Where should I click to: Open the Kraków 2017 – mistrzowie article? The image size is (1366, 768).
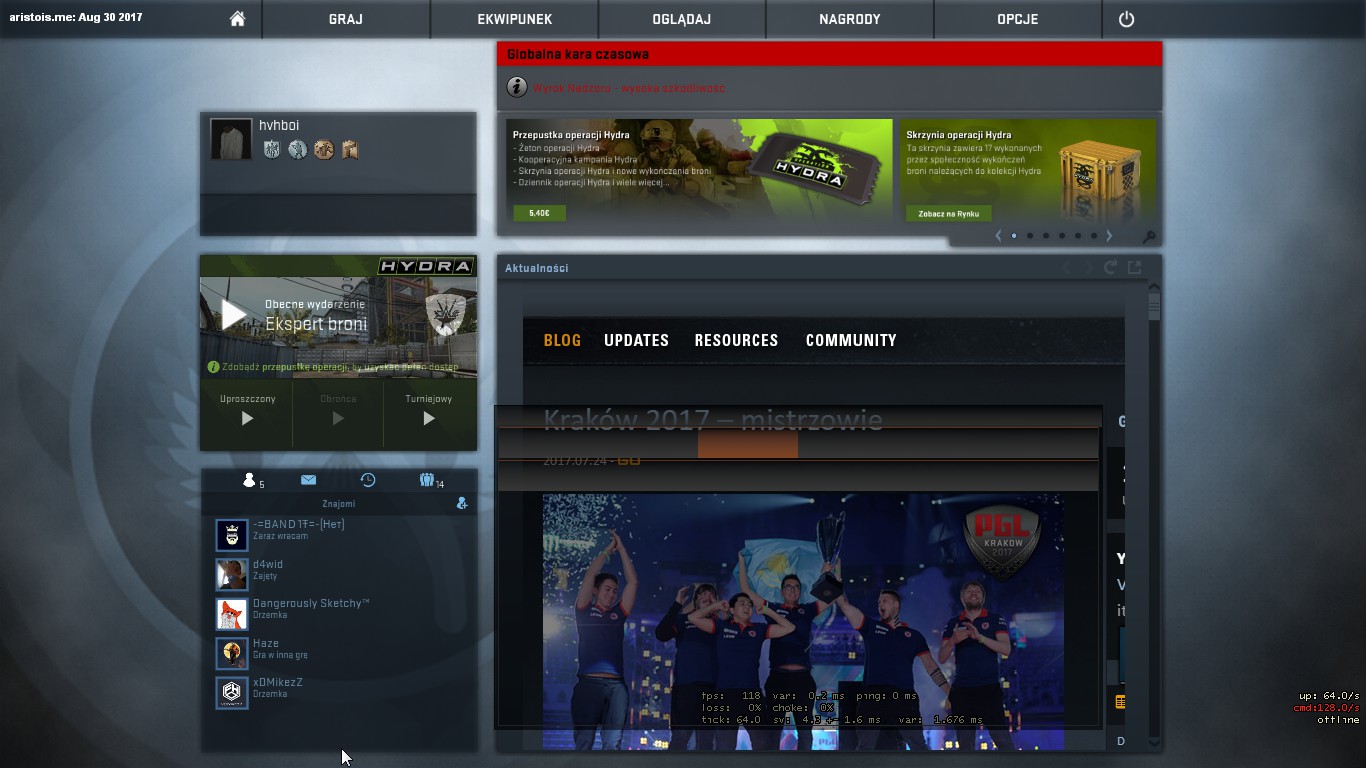713,419
